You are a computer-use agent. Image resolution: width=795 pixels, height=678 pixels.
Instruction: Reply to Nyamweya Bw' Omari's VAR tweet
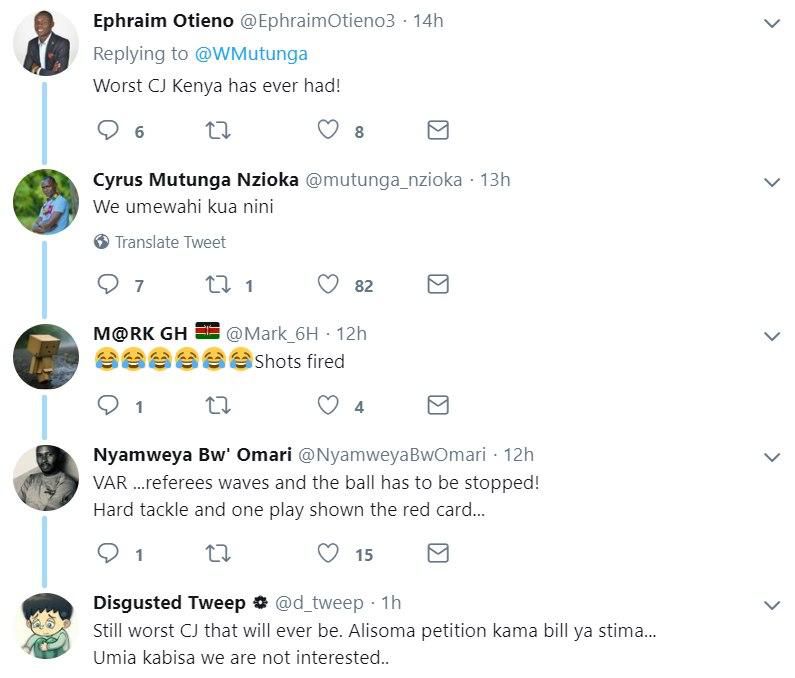point(108,553)
